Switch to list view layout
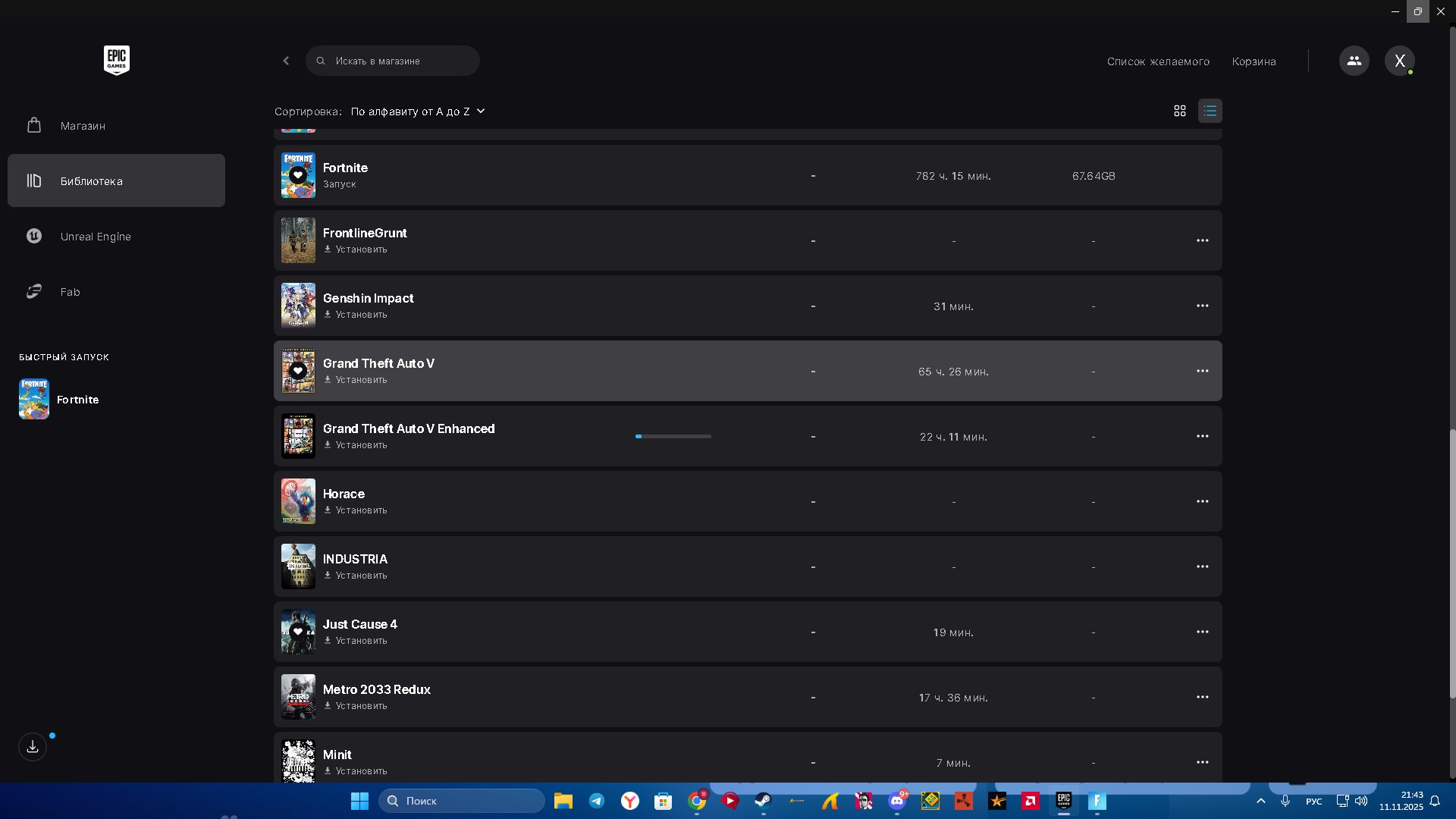Viewport: 1456px width, 819px height. [1210, 111]
